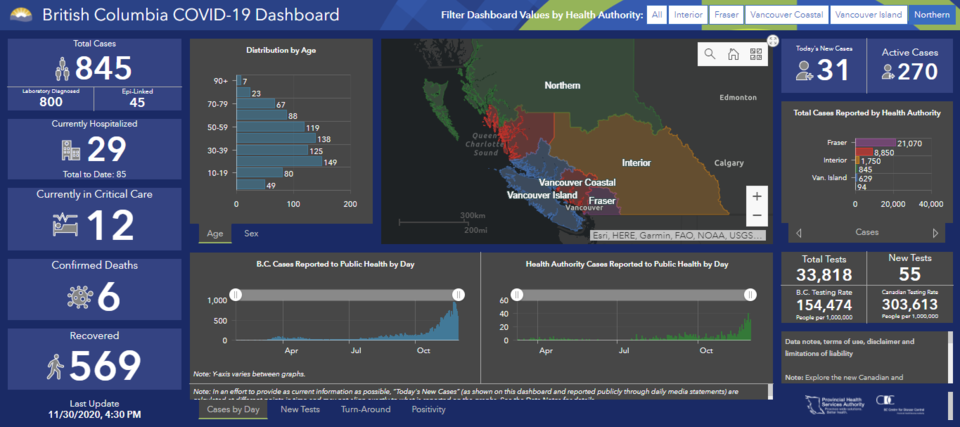Go to previous health authority chart page

(x=798, y=233)
